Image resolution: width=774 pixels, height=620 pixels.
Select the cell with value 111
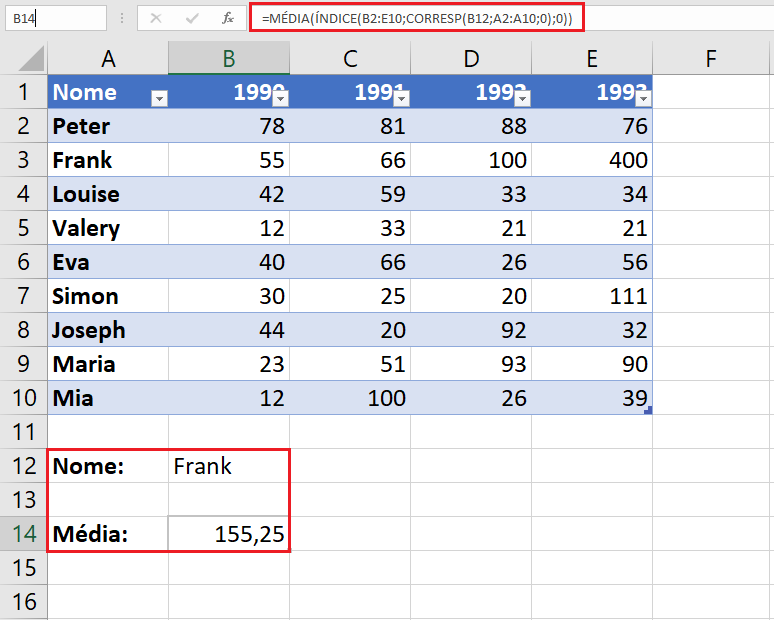[592, 296]
